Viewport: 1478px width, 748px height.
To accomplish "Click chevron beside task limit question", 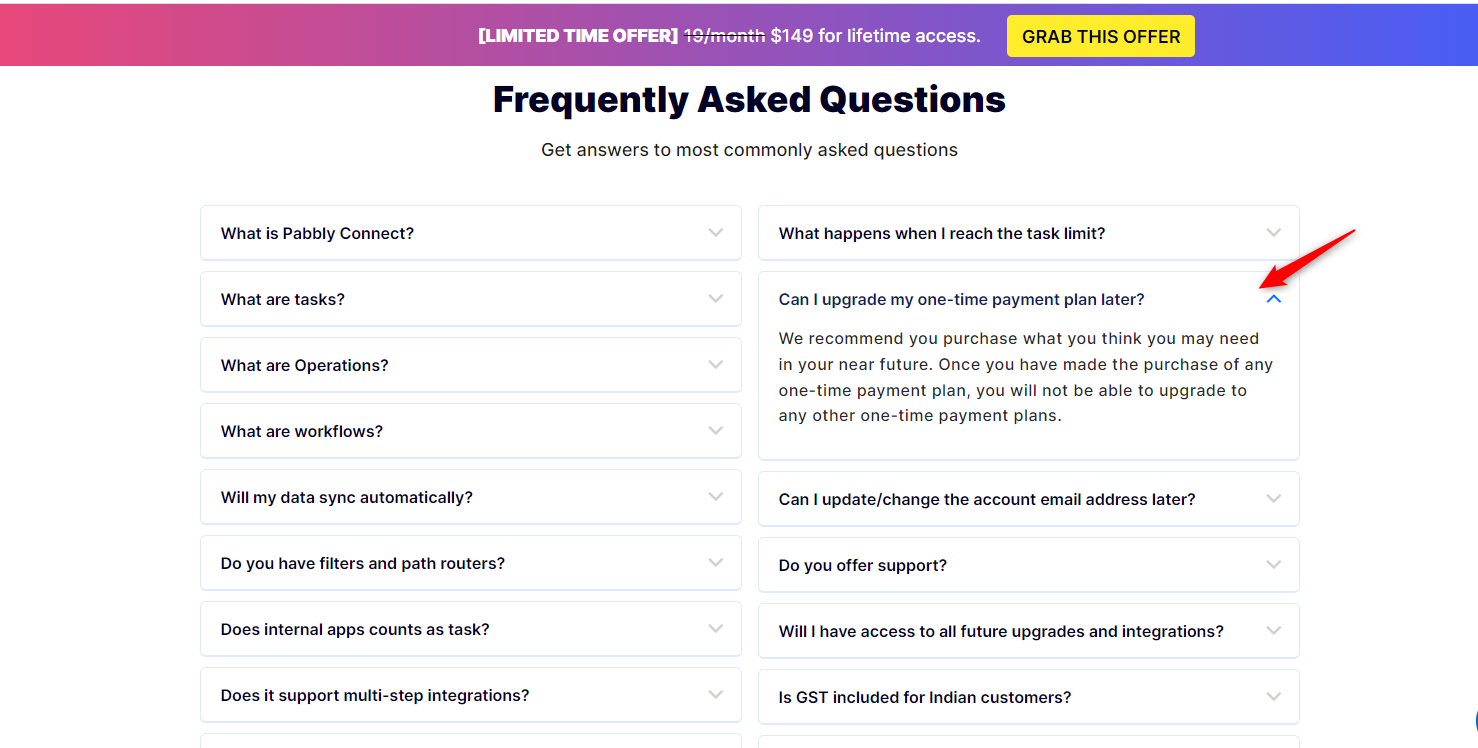I will point(1274,233).
